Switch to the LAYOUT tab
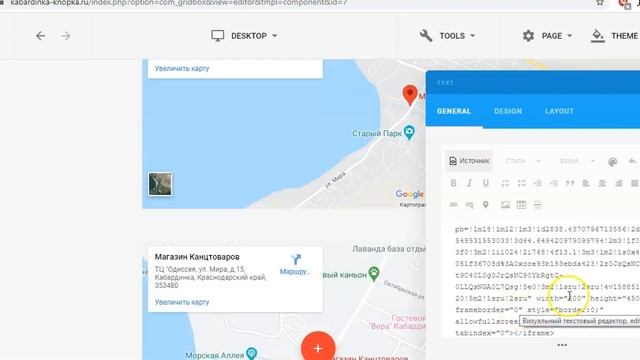Viewport: 640px width, 360px height. coord(559,111)
